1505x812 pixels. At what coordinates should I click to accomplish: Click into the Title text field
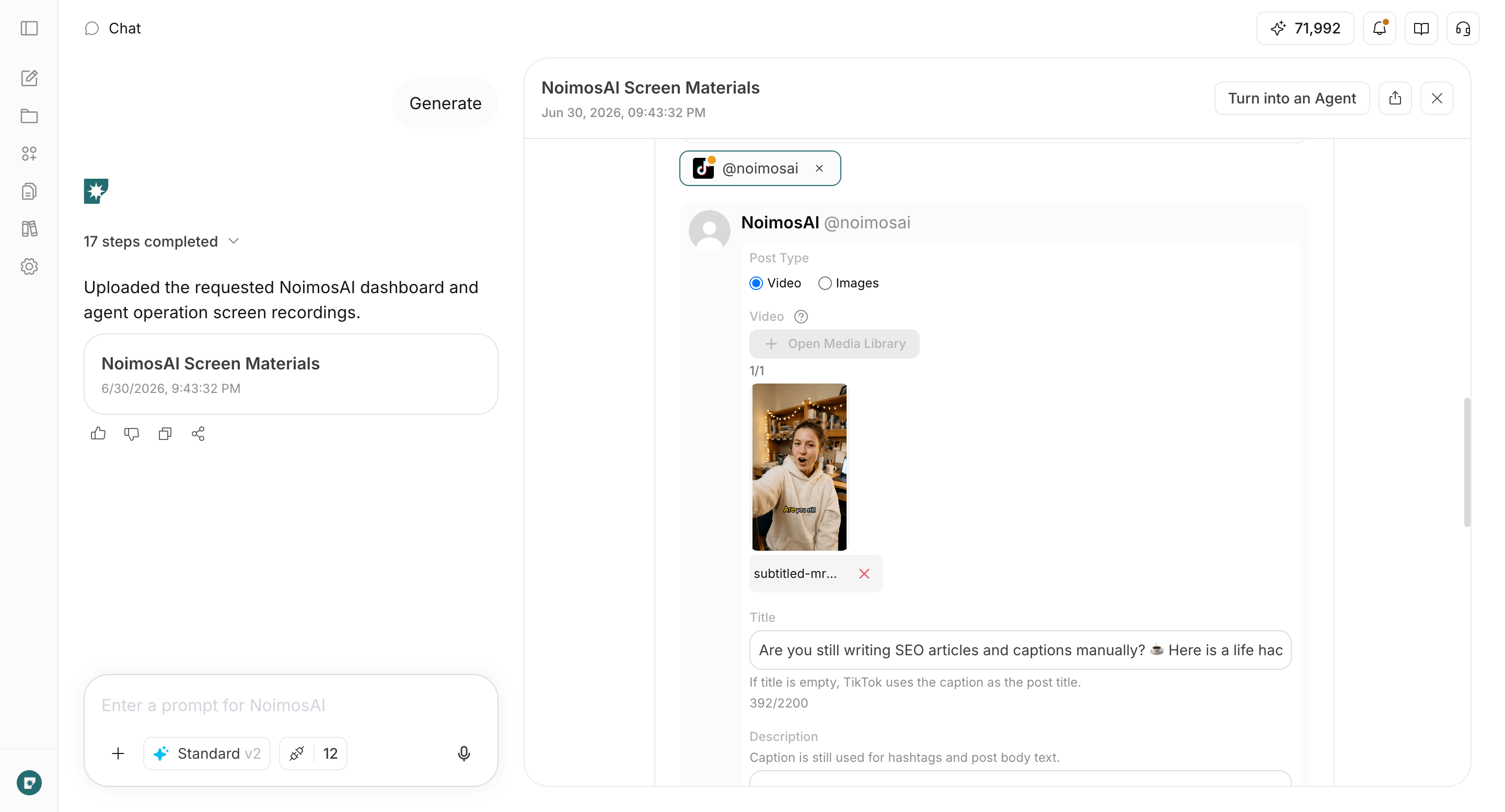pos(1020,650)
